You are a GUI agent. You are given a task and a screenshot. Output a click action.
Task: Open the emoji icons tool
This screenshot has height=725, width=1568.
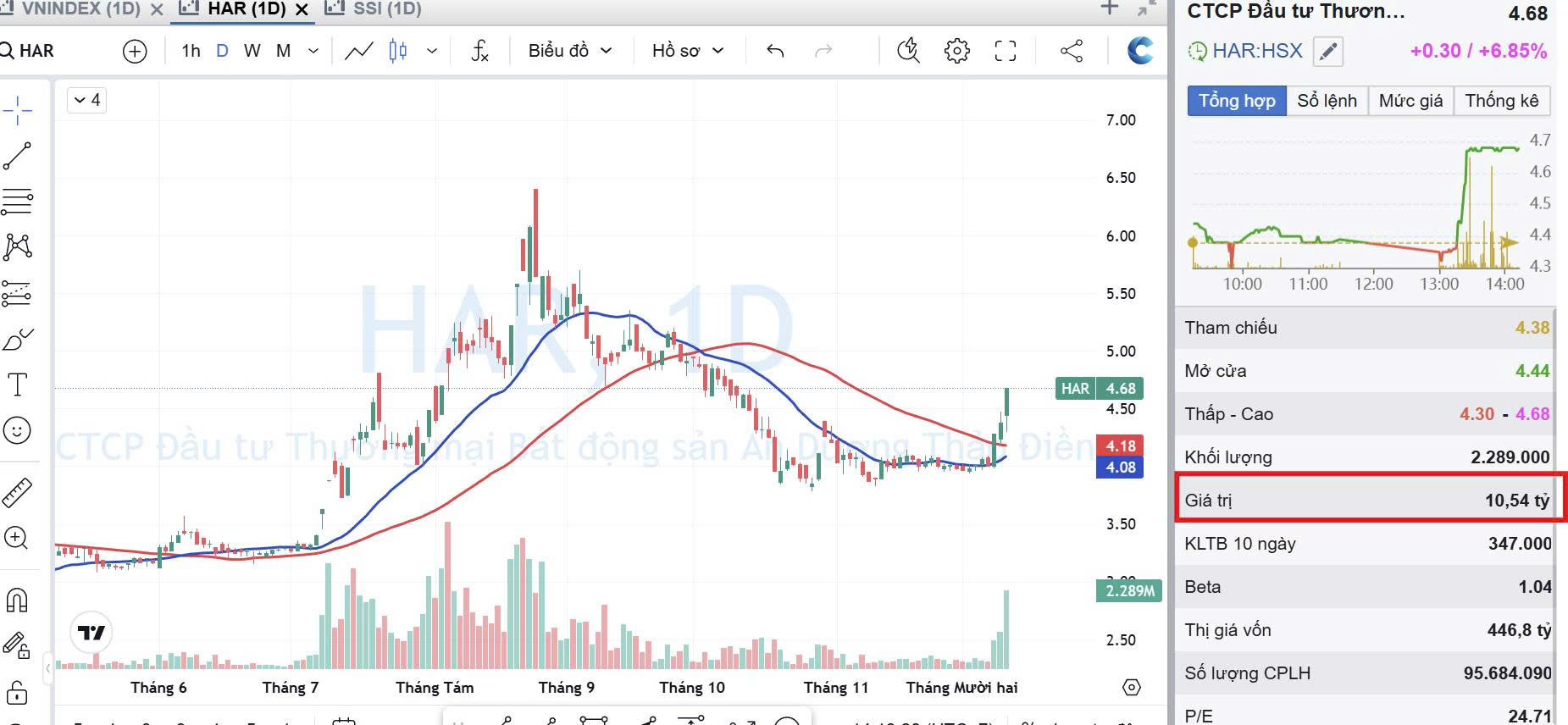(x=17, y=430)
